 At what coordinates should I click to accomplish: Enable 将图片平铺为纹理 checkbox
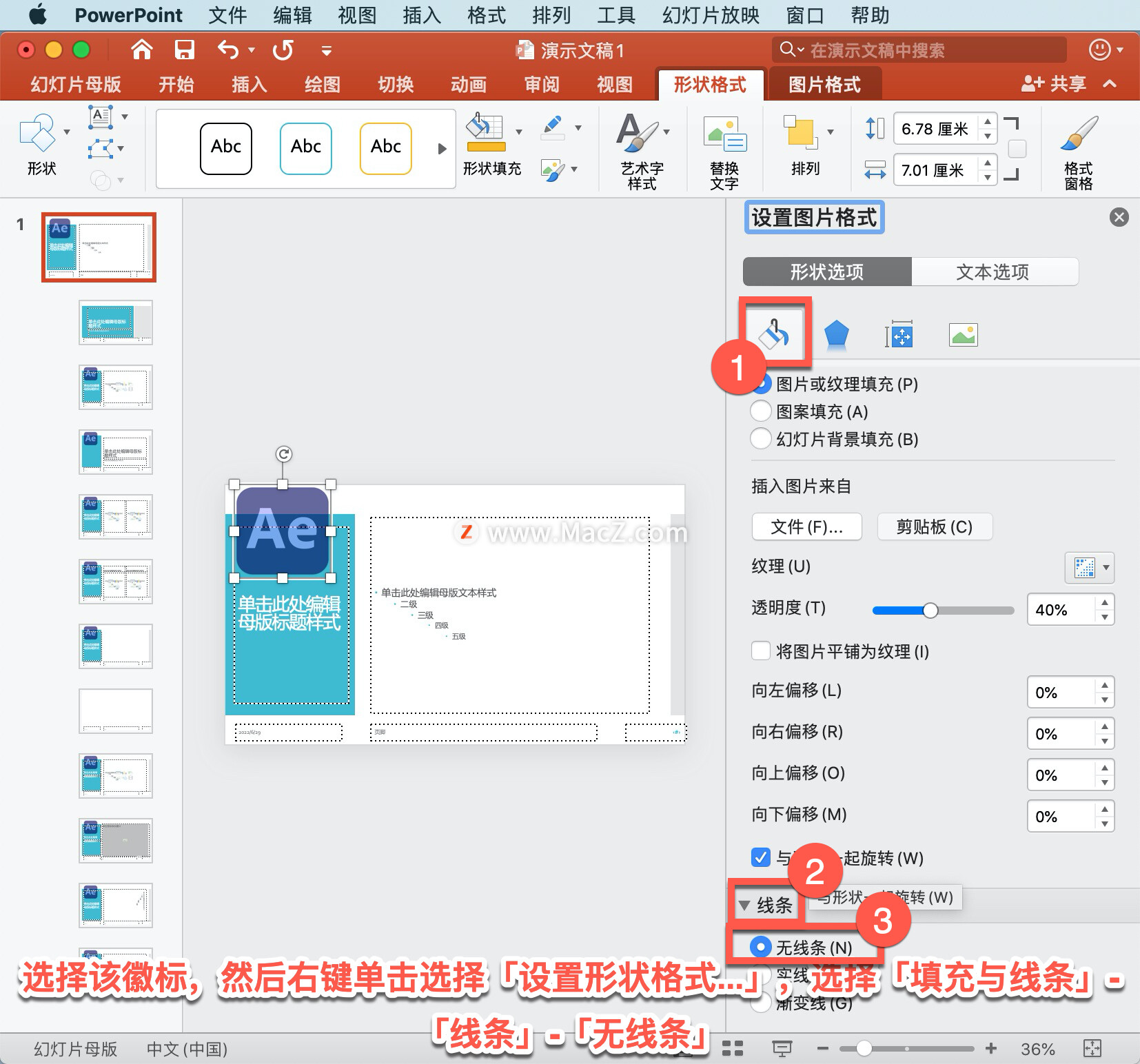tap(761, 651)
